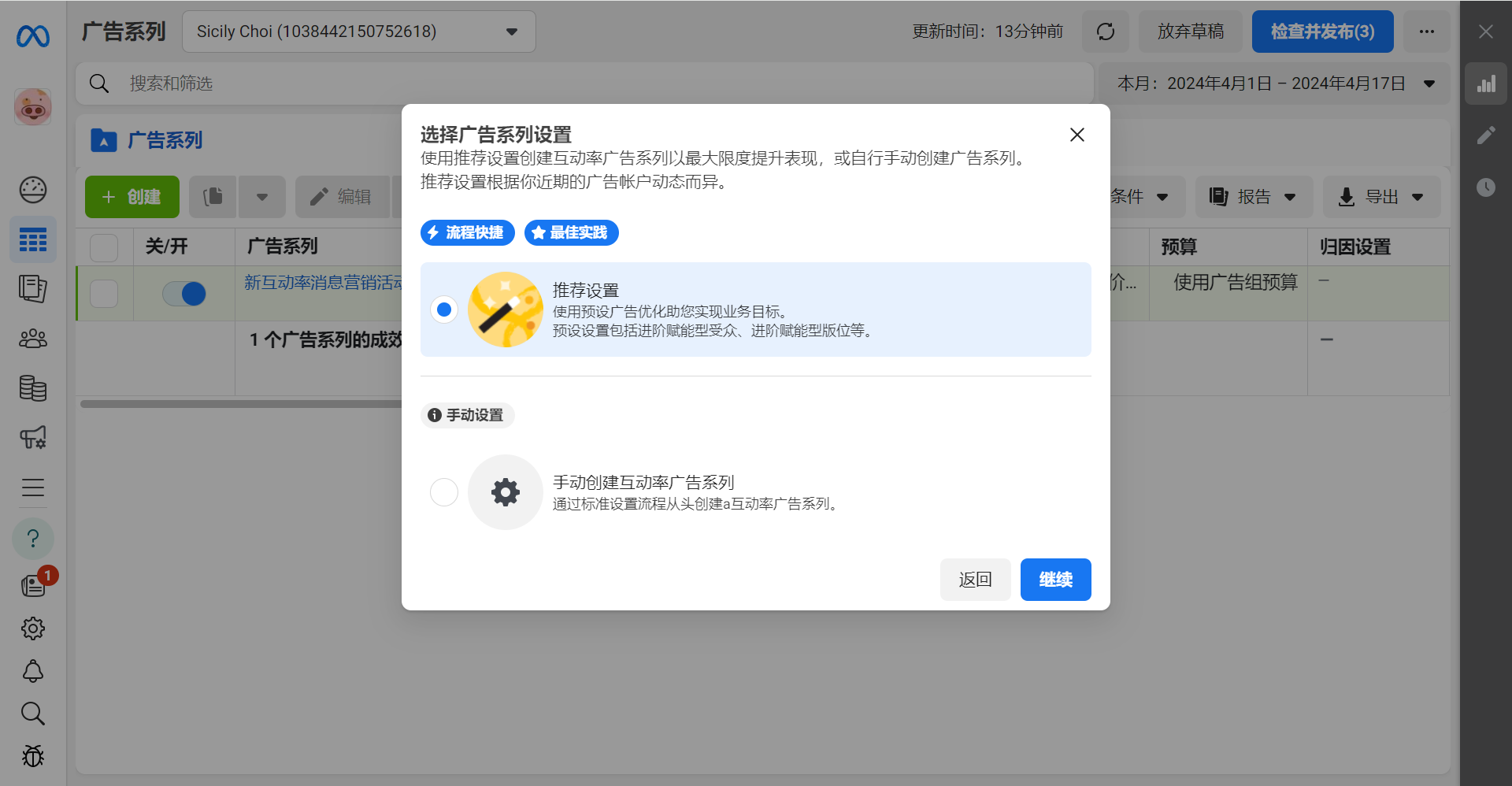The image size is (1512, 786).
Task: Expand the 导出 export dropdown
Action: click(x=1382, y=197)
